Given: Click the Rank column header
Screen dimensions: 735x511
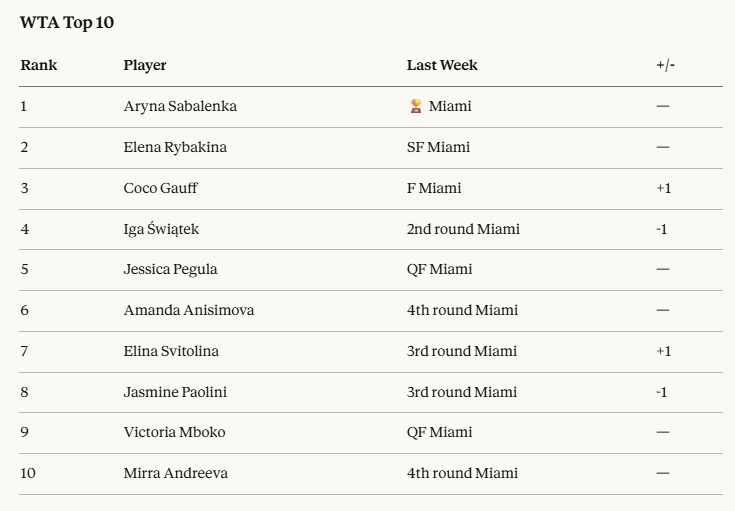Looking at the screenshot, I should [39, 66].
